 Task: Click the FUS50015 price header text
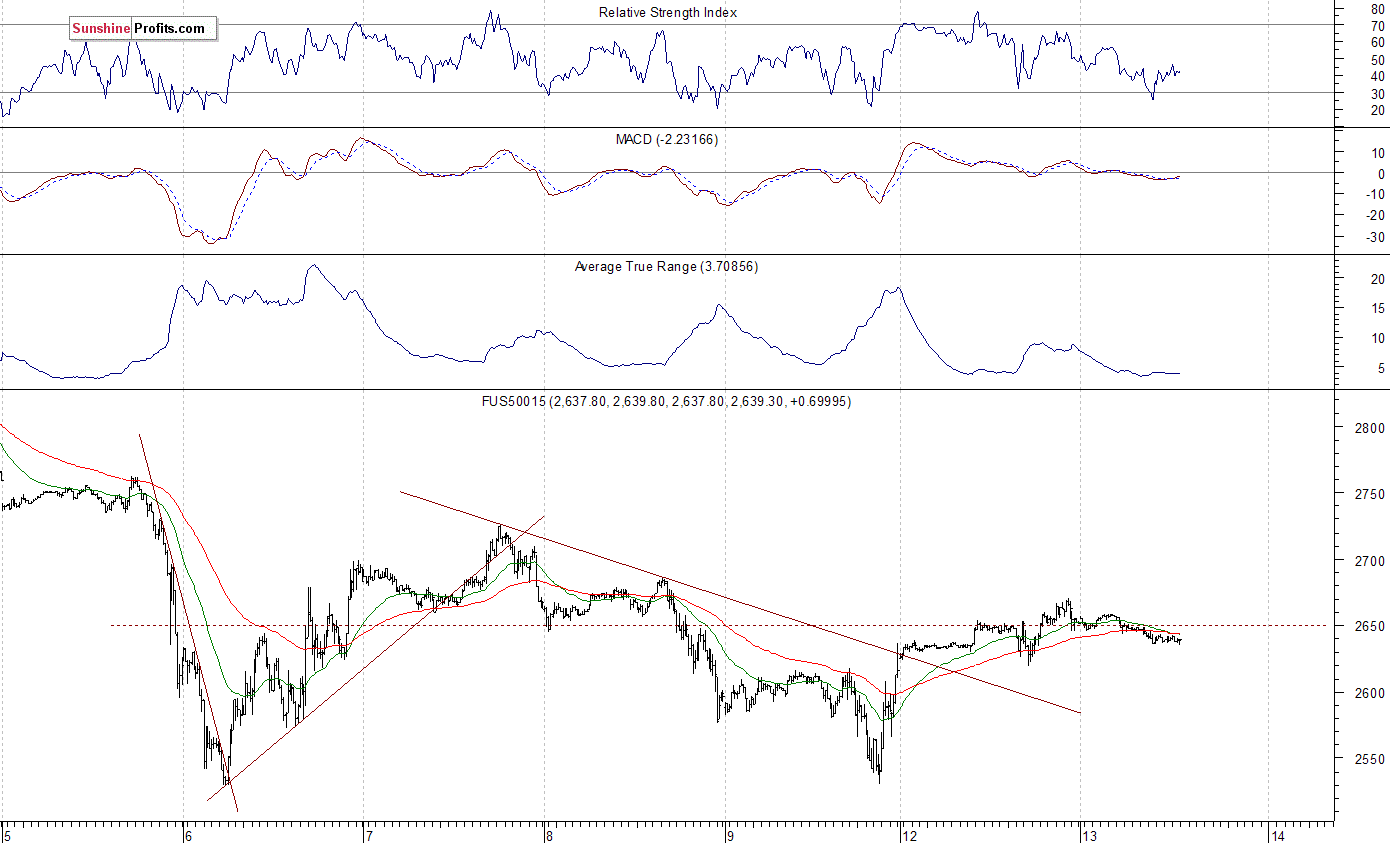666,401
